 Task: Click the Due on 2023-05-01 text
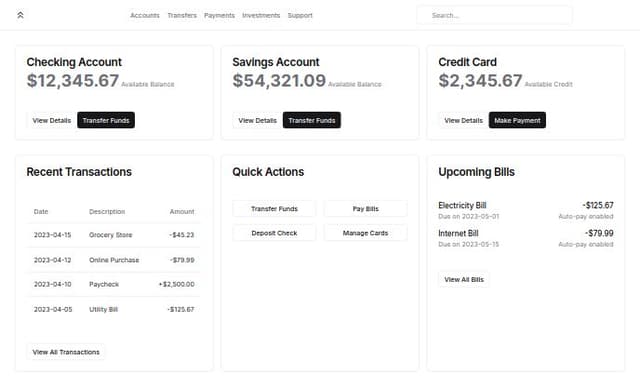[x=469, y=216]
